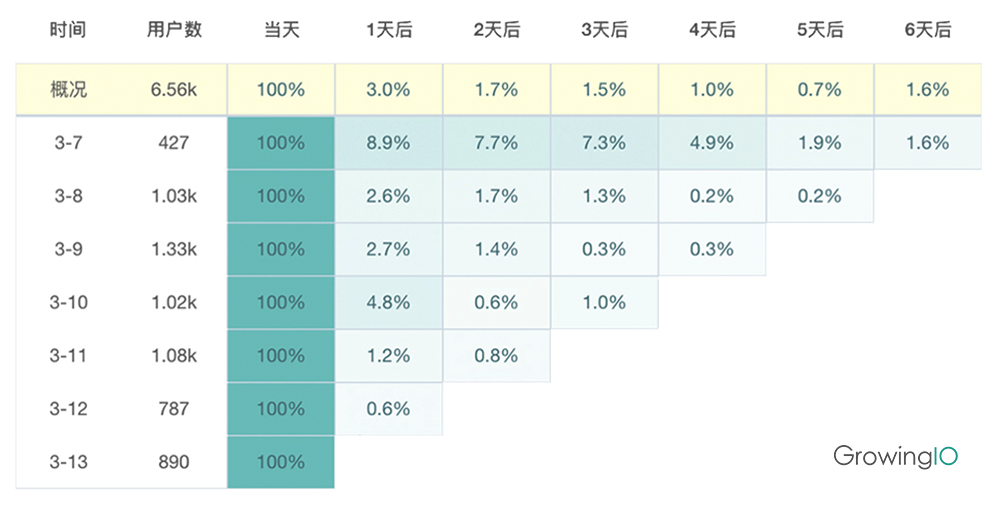Click the 8.9% retention cell
This screenshot has height=505, width=1000.
click(x=388, y=143)
